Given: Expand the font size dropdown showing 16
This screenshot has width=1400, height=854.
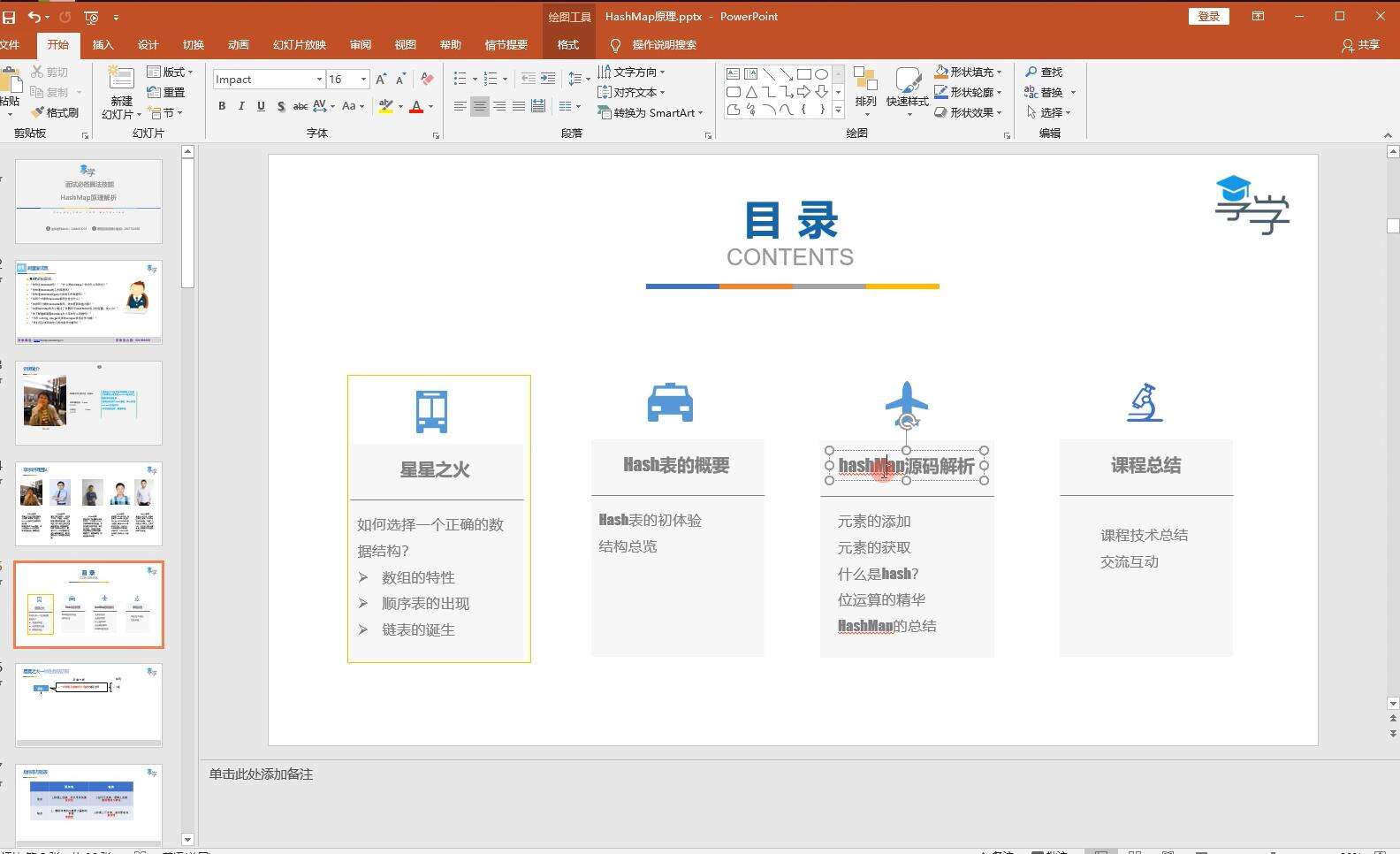Looking at the screenshot, I should tap(363, 80).
